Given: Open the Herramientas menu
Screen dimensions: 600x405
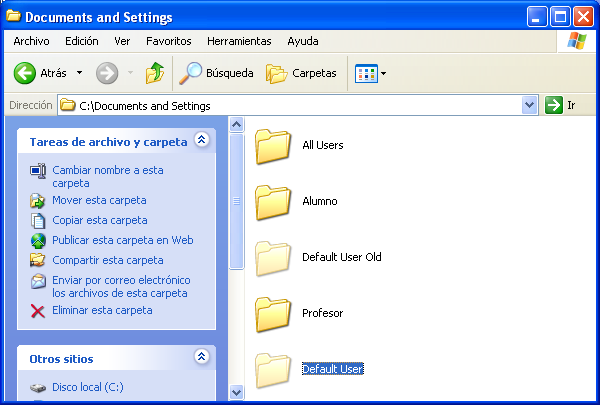Looking at the screenshot, I should [239, 41].
